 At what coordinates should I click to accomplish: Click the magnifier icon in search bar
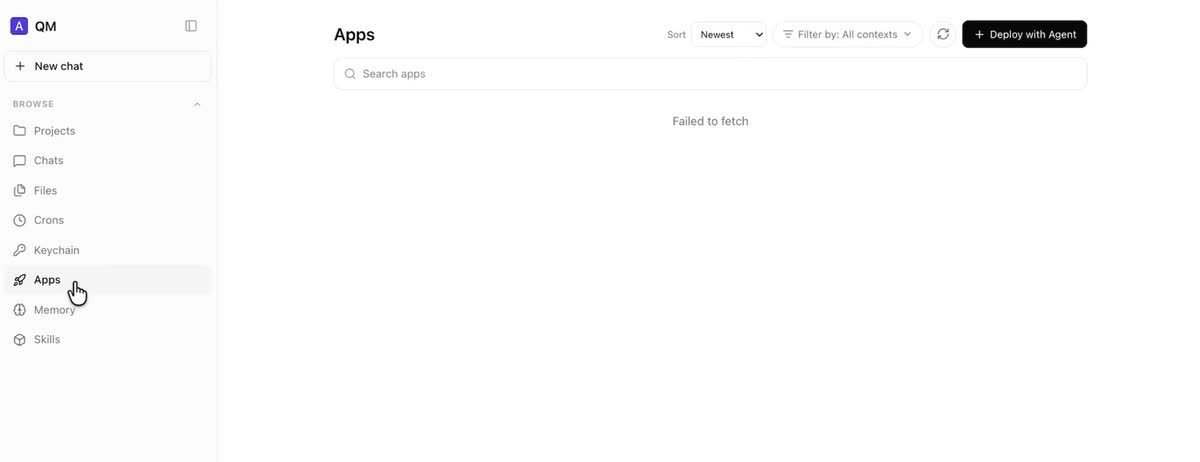point(350,74)
